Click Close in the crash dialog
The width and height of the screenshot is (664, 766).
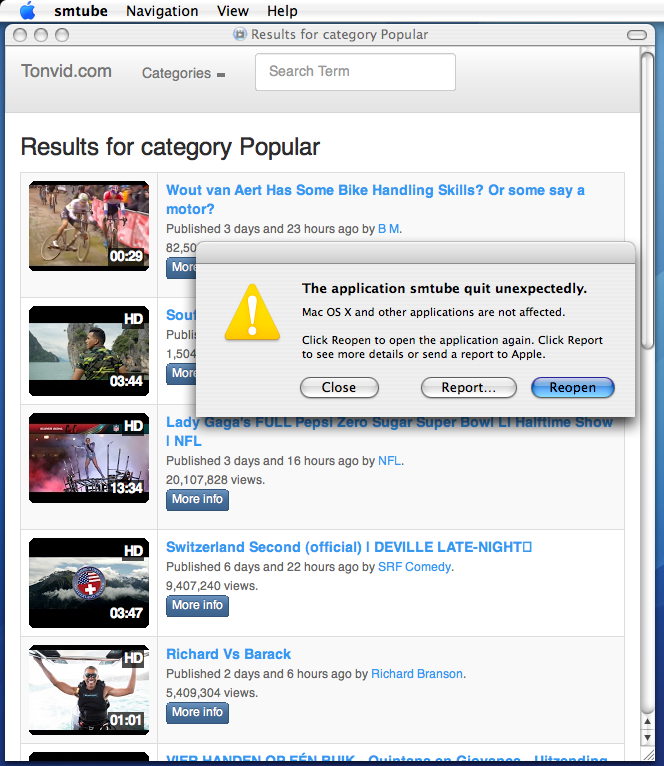[x=339, y=387]
